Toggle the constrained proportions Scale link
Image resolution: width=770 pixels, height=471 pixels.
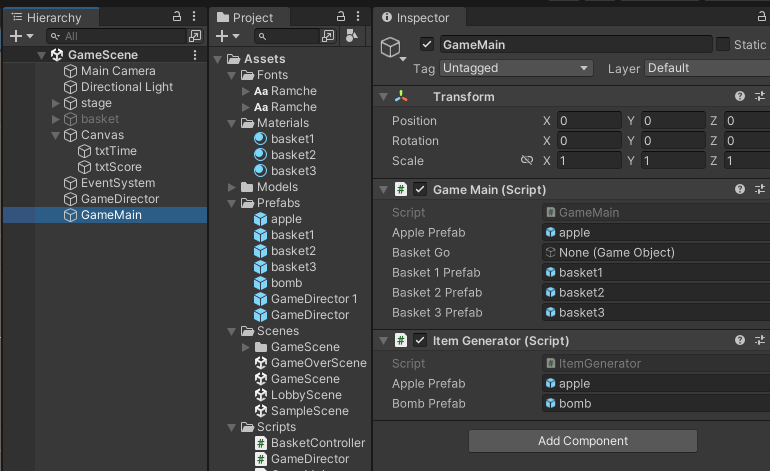tap(527, 160)
